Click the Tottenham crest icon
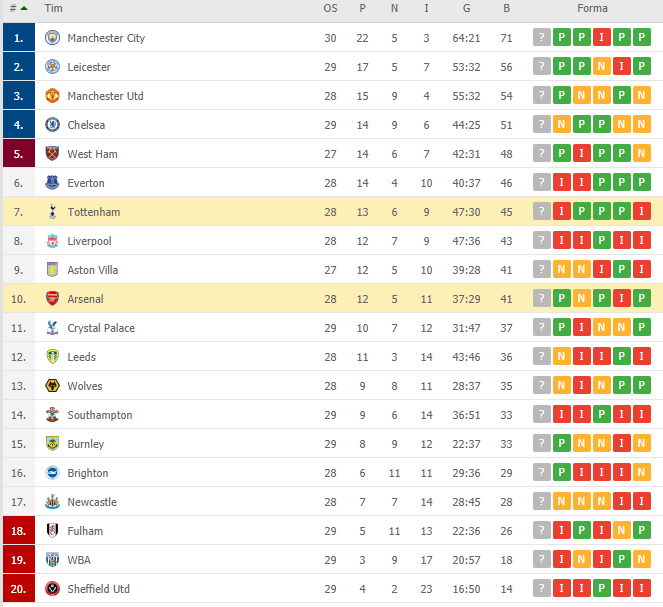Viewport: 663px width, 607px height. pos(52,212)
